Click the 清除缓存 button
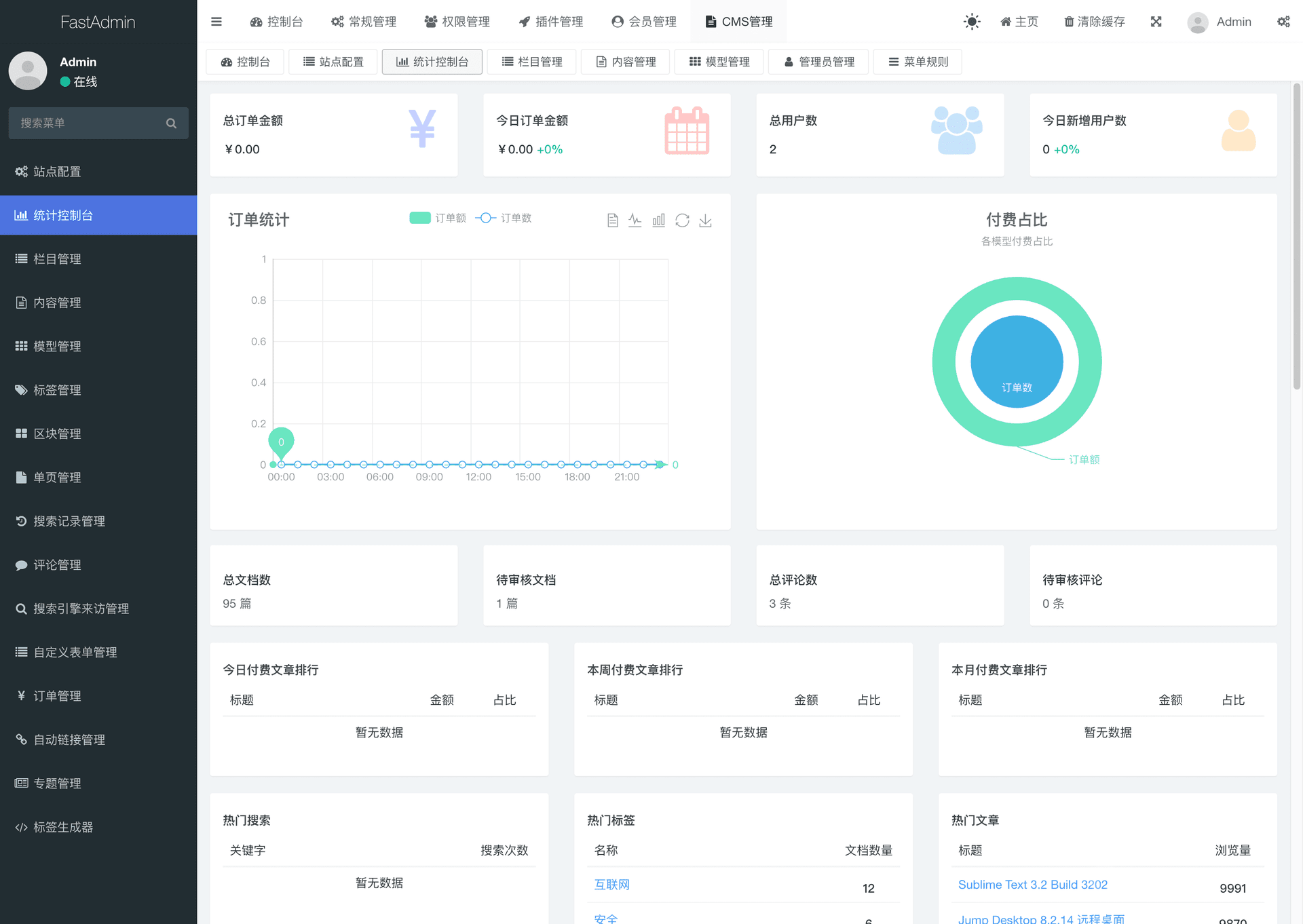 (1094, 22)
